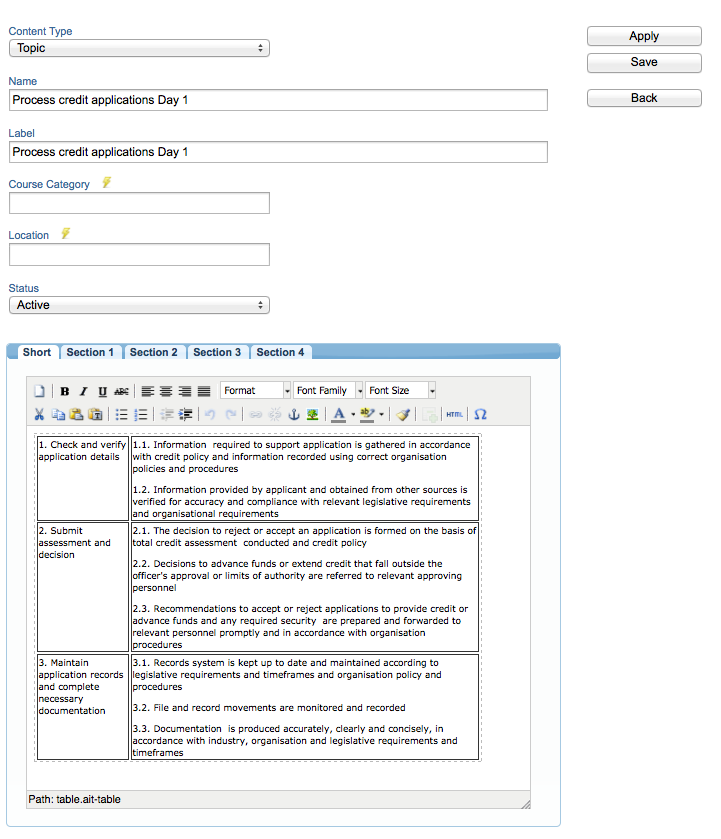Open the Status dropdown set to Active
Image resolution: width=721 pixels, height=839 pixels.
click(x=139, y=305)
